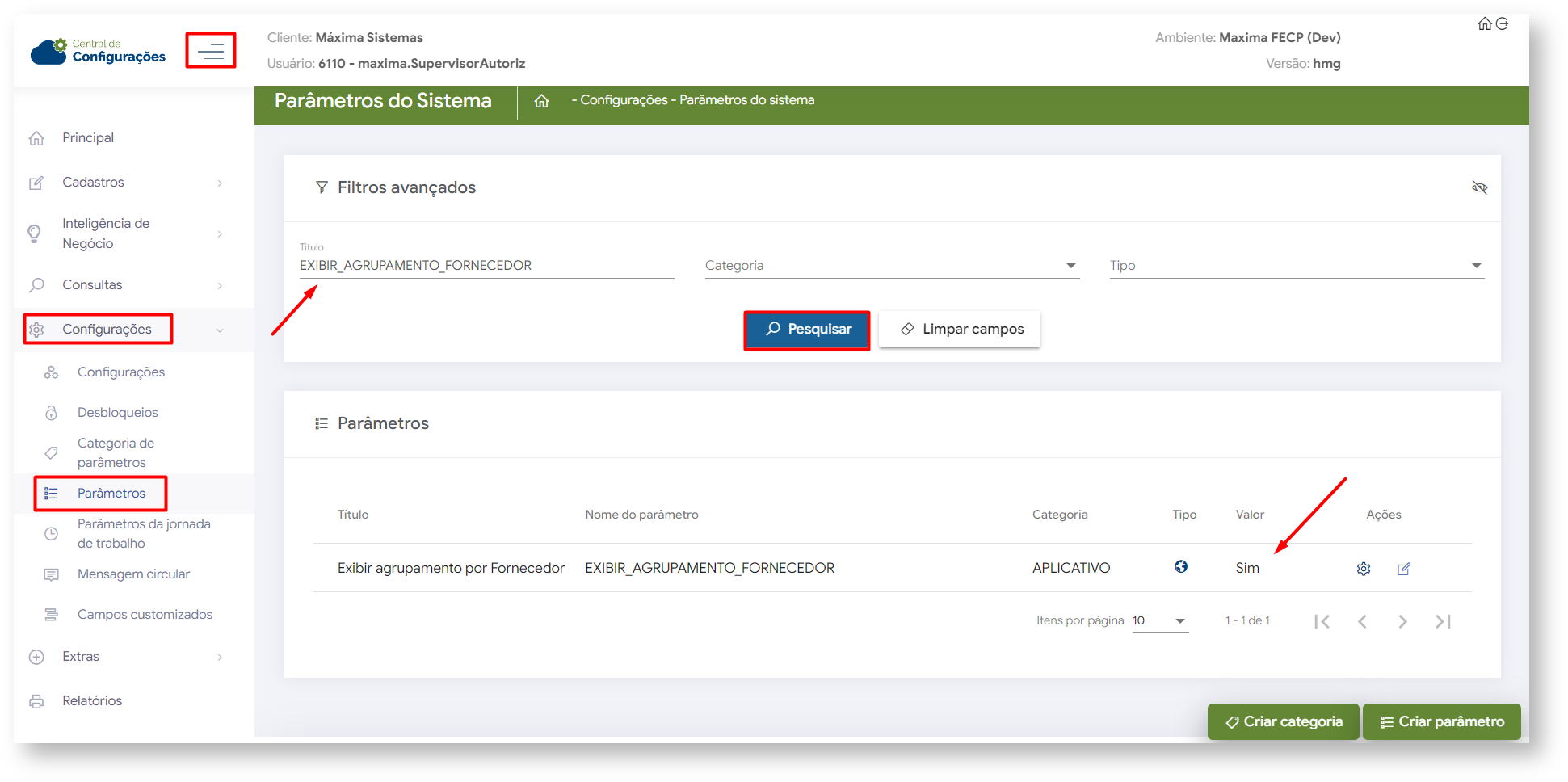Click the Limpar campos button
Viewport: 1568px width, 782px height.
(960, 330)
